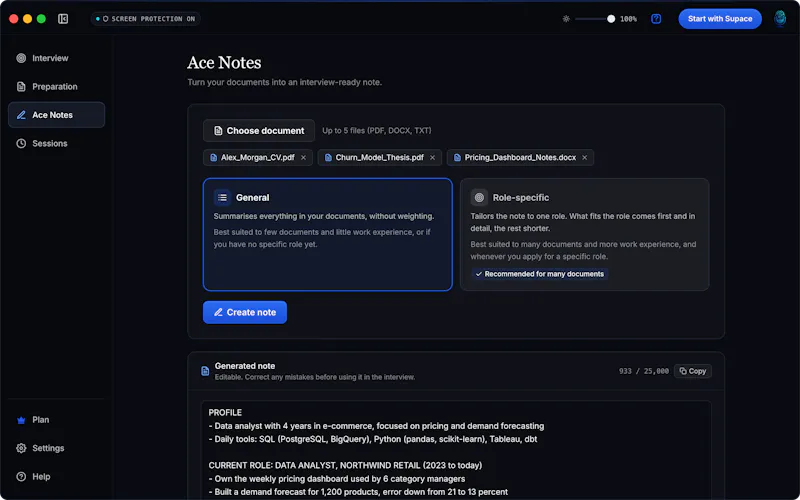Remove Churn_Model_Thesis.pdf file
This screenshot has height=500, width=800.
click(433, 158)
